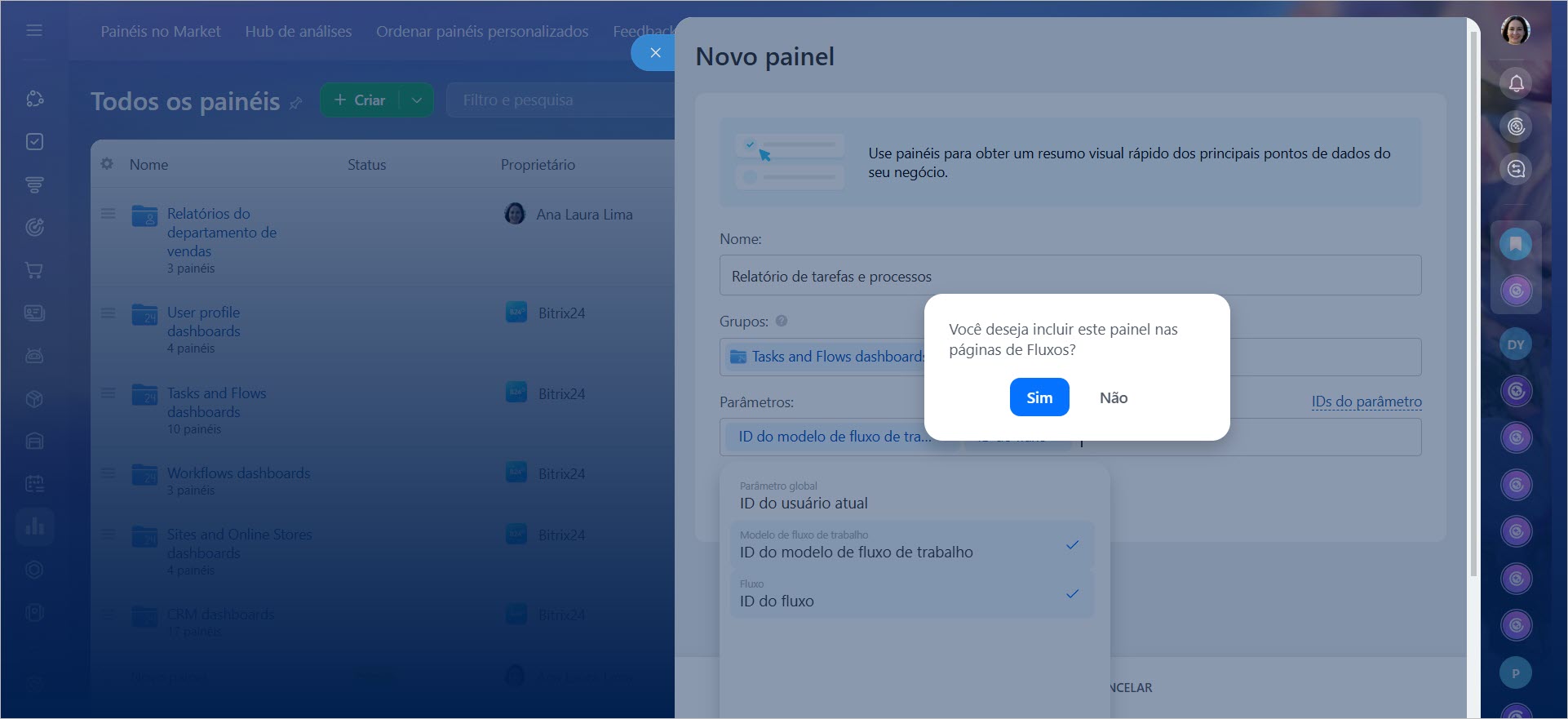Click Não in the confirmation dialog
Image resolution: width=1568 pixels, height=719 pixels.
[x=1113, y=397]
